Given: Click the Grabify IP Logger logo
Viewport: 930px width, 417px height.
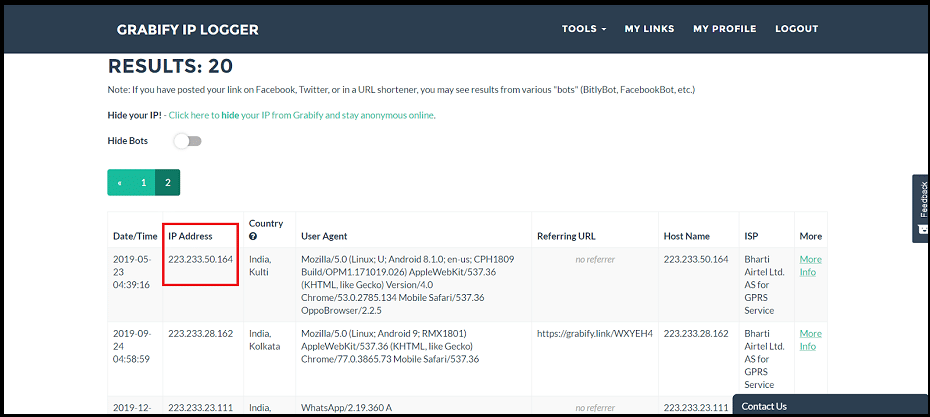Looking at the screenshot, I should tap(187, 30).
